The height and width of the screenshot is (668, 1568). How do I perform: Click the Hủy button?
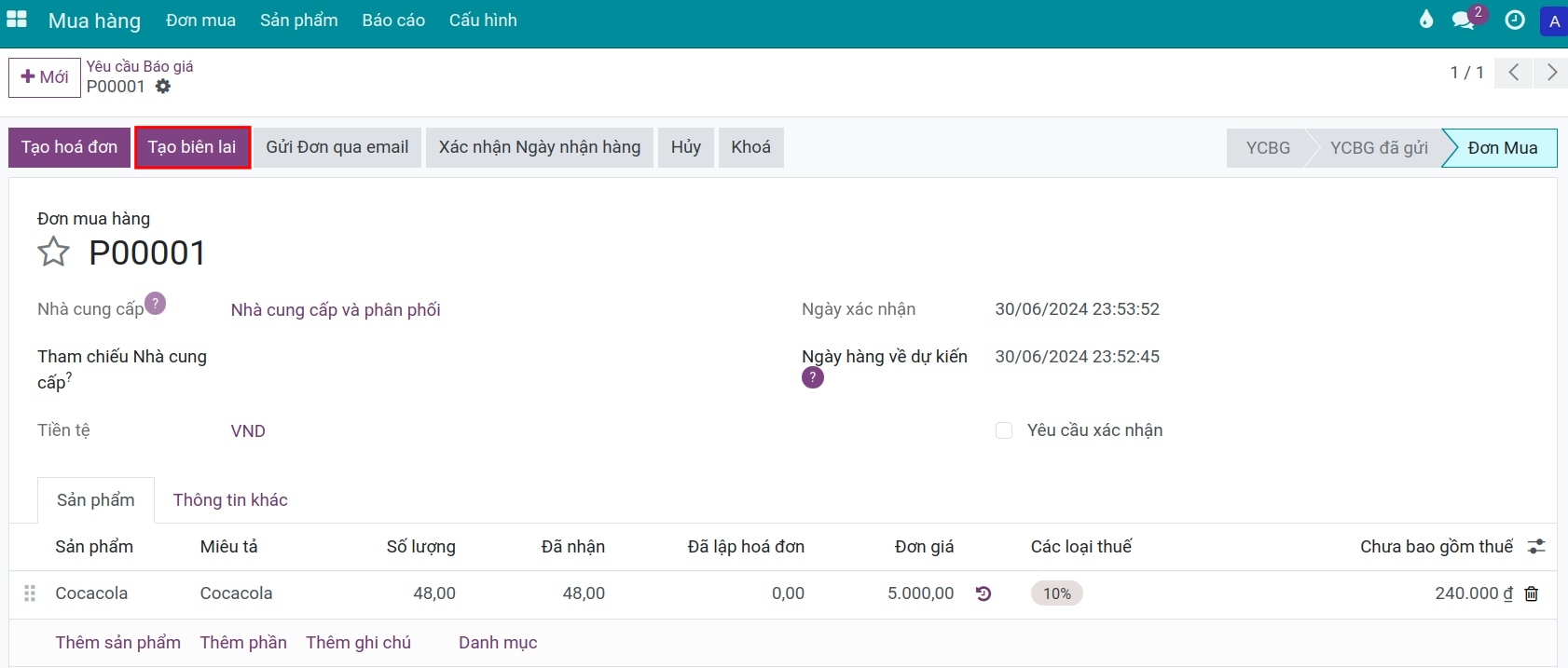coord(686,147)
